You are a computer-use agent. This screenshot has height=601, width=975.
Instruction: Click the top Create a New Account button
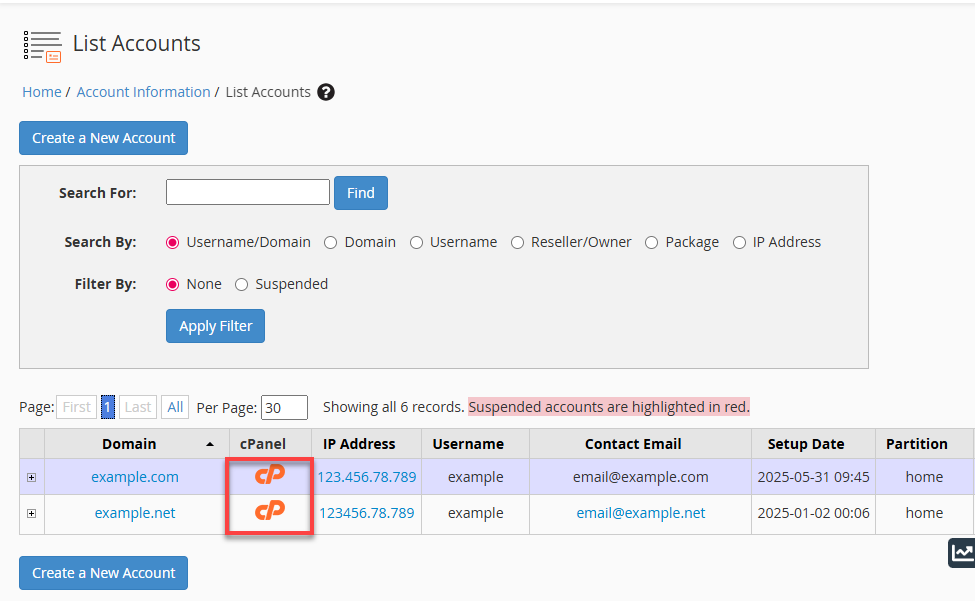point(103,138)
